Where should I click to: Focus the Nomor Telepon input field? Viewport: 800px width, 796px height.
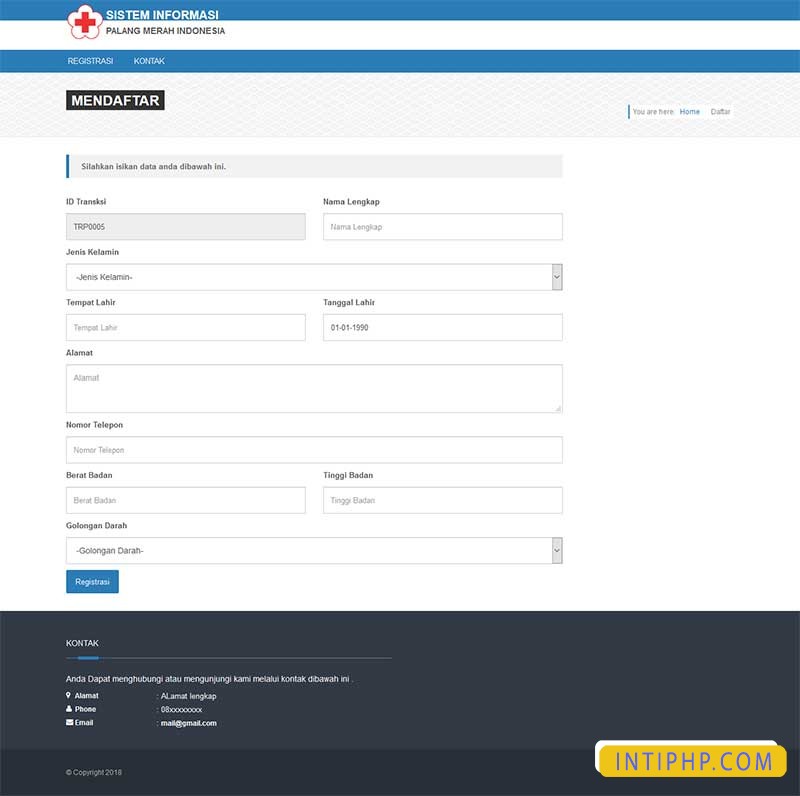pos(314,450)
